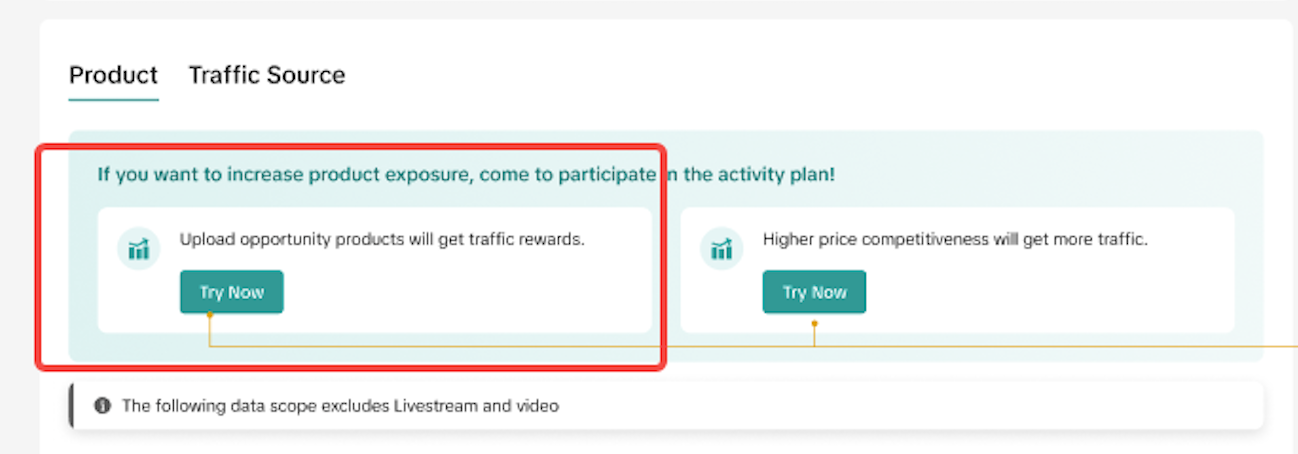Click the "Upload opportunity products" description text
The width and height of the screenshot is (1298, 454).
(x=381, y=240)
